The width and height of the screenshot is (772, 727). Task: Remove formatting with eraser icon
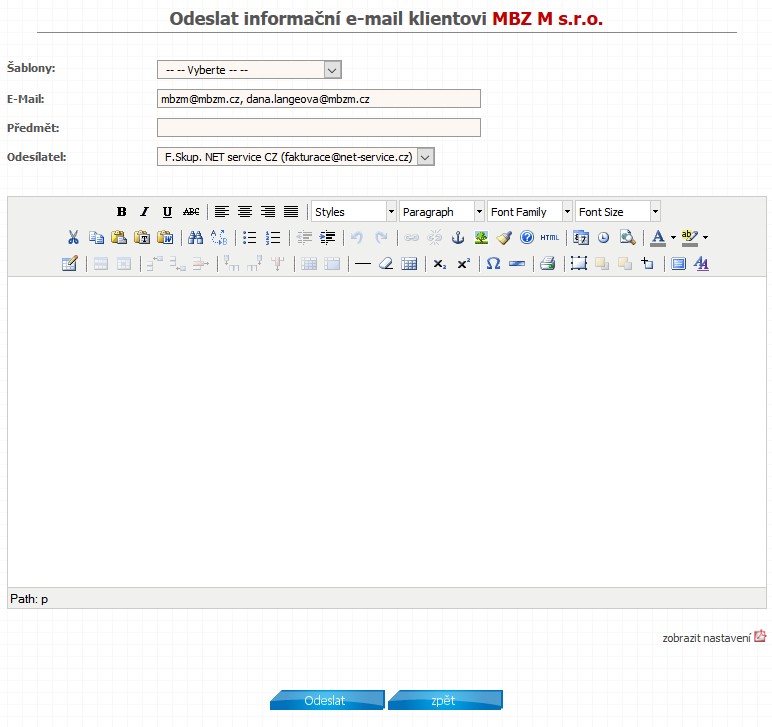point(386,263)
